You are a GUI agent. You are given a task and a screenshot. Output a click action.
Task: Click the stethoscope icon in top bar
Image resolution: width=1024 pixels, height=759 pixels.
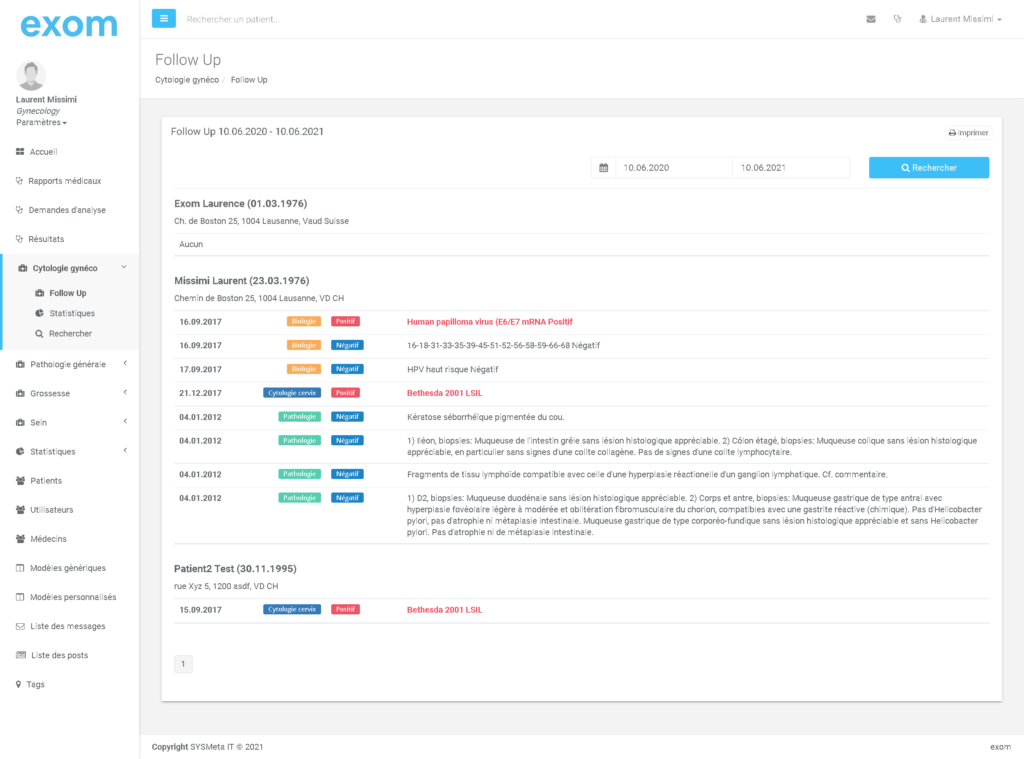click(897, 19)
